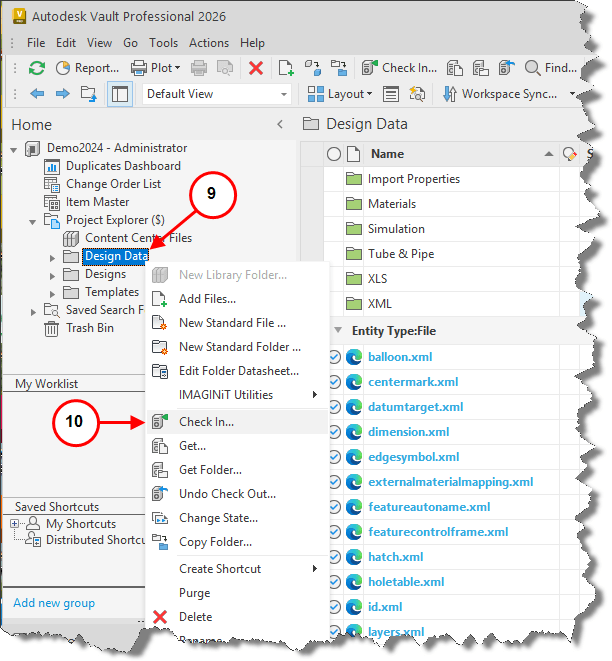The image size is (612, 661).
Task: Open externalmaterialmapping.xml file
Action: pyautogui.click(x=451, y=482)
